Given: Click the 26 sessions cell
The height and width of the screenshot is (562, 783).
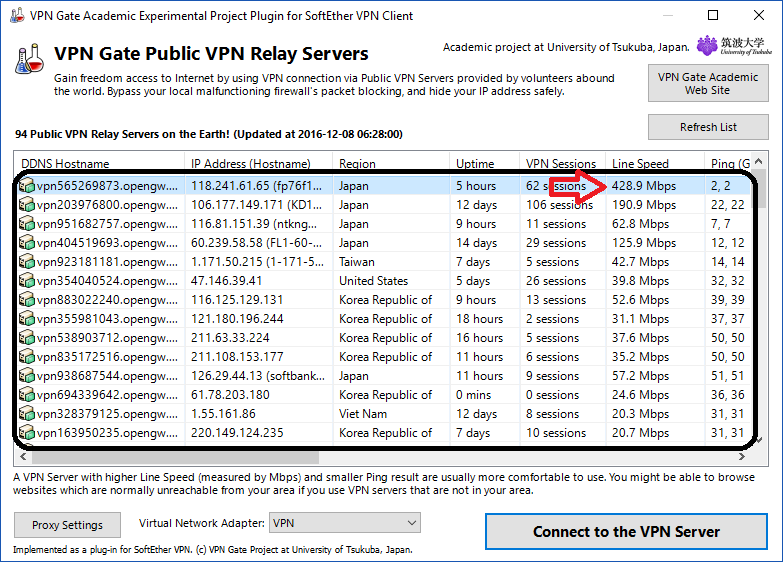Looking at the screenshot, I should point(556,281).
